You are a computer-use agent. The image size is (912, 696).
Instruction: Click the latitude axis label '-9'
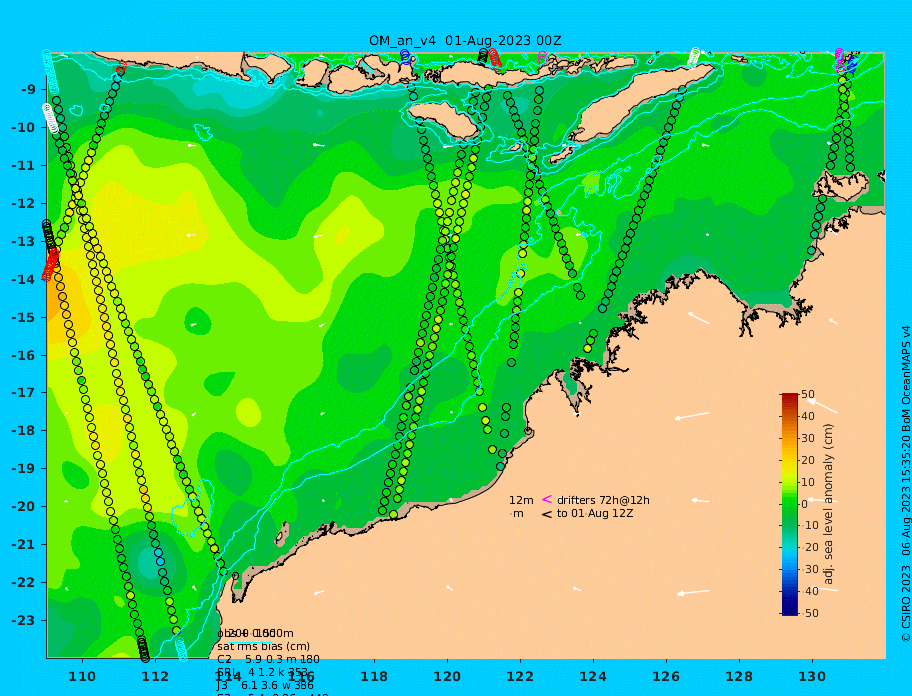tap(27, 90)
